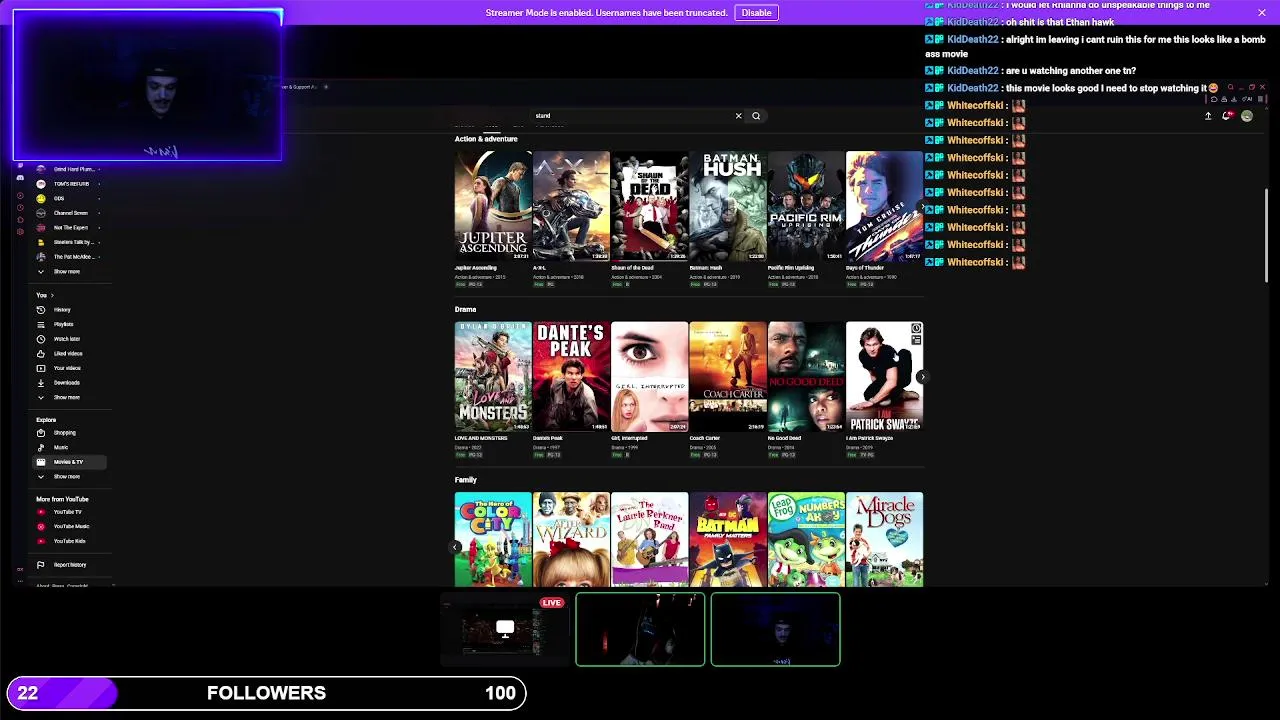The image size is (1280, 720).
Task: Open Liked videos
Action: 70,353
